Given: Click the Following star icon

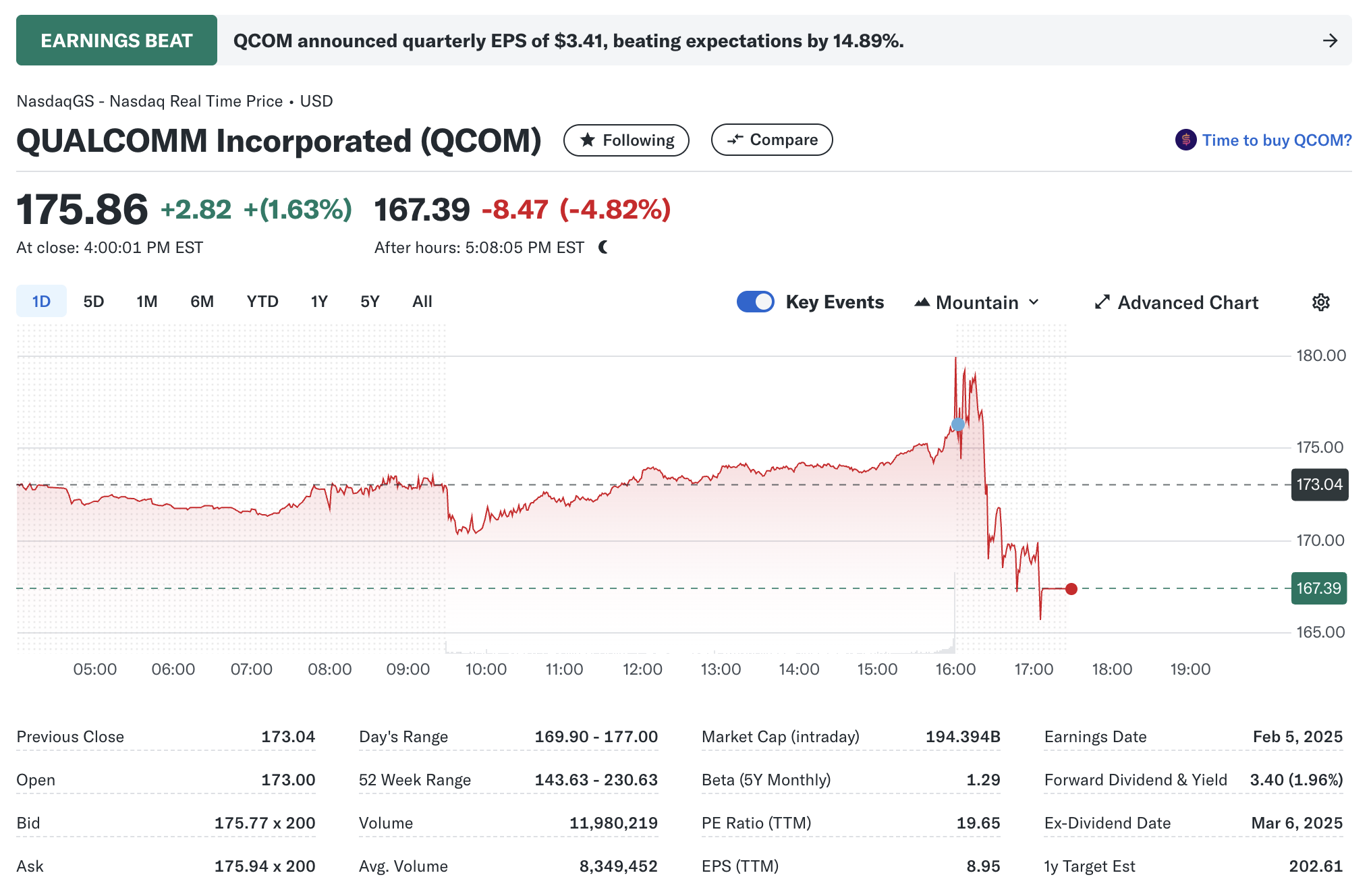Looking at the screenshot, I should [x=588, y=140].
